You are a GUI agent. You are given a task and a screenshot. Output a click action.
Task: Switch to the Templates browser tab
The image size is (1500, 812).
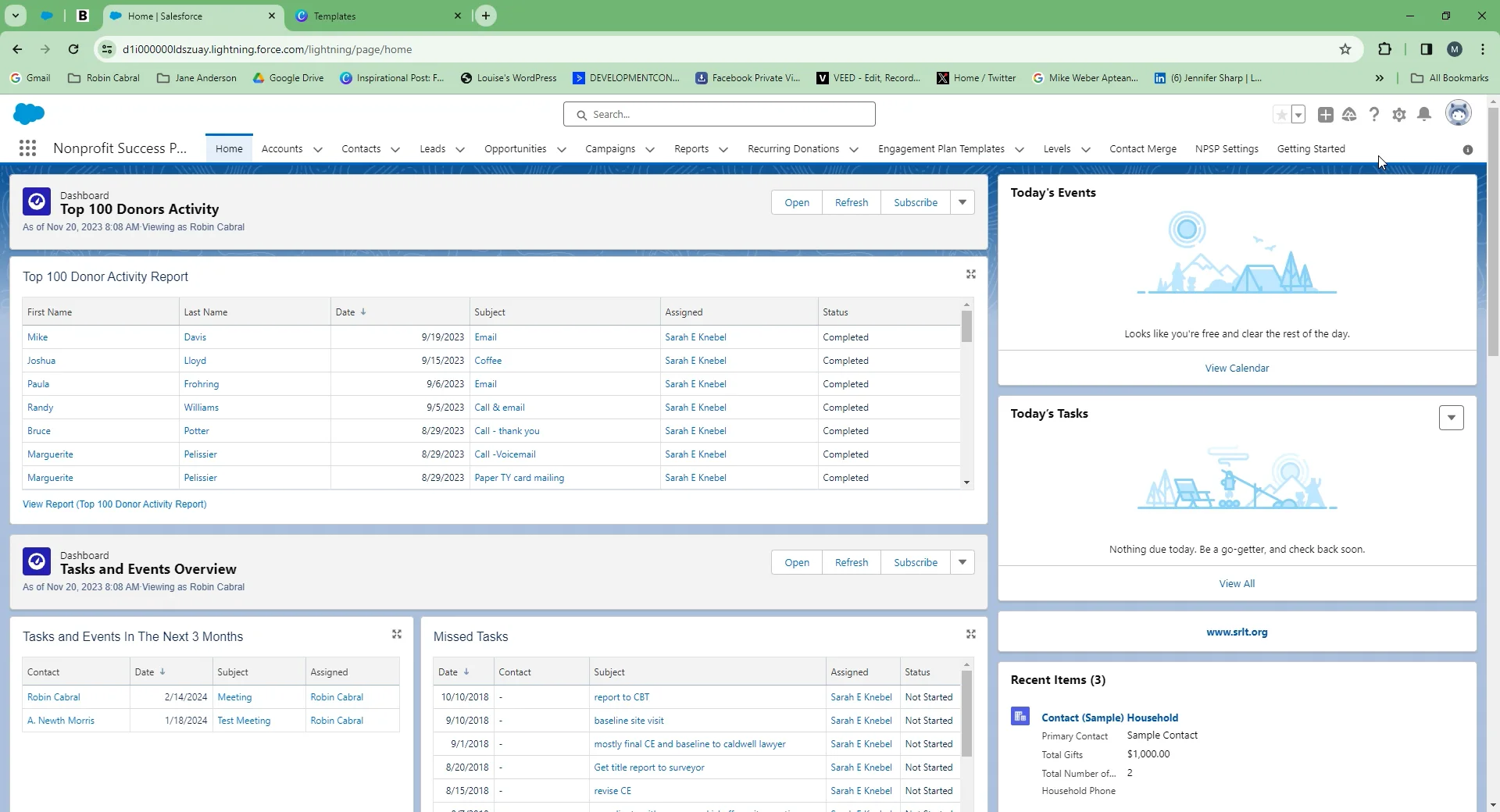click(378, 16)
